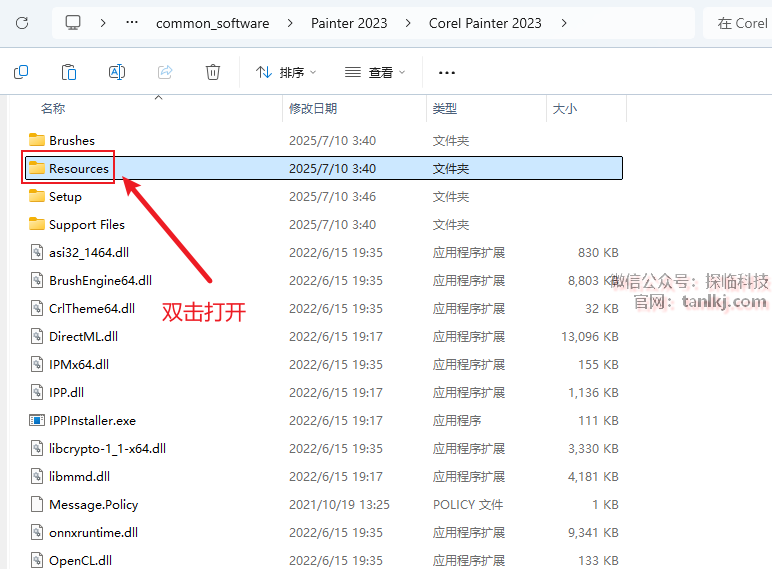Select the Brushes folder icon

pyautogui.click(x=36, y=140)
